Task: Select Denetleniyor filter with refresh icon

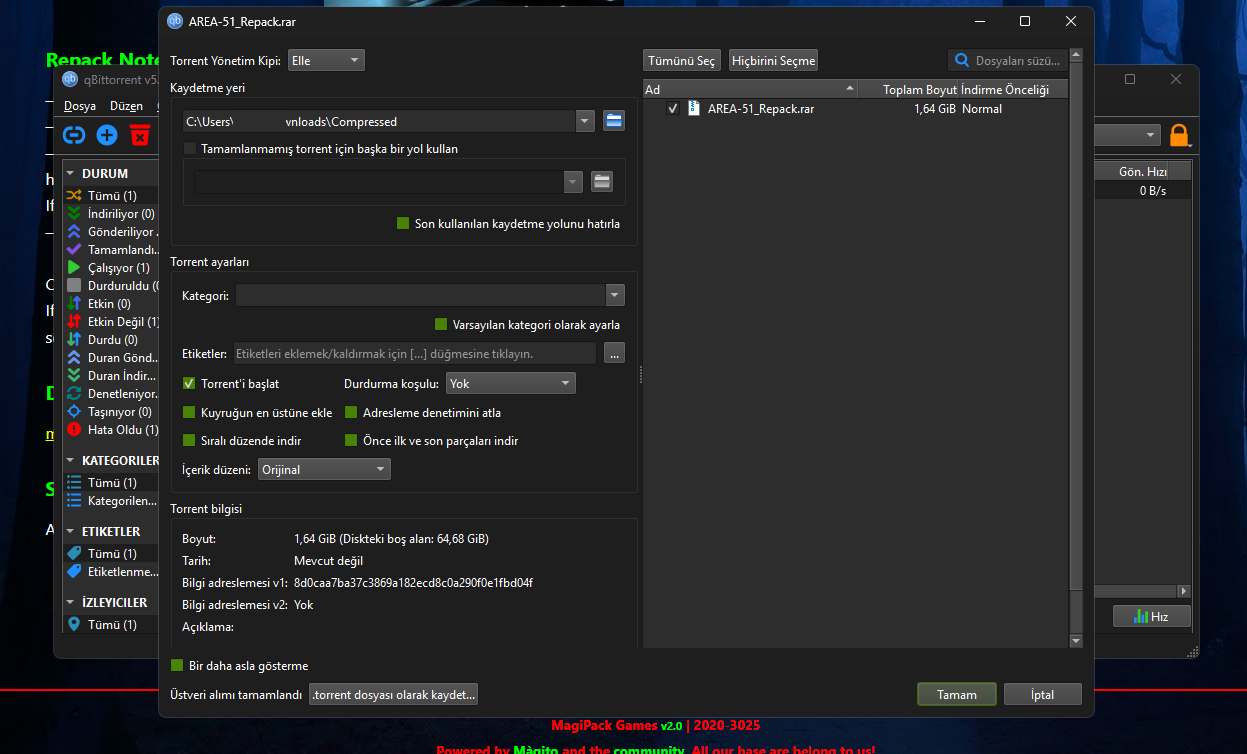Action: [x=111, y=394]
